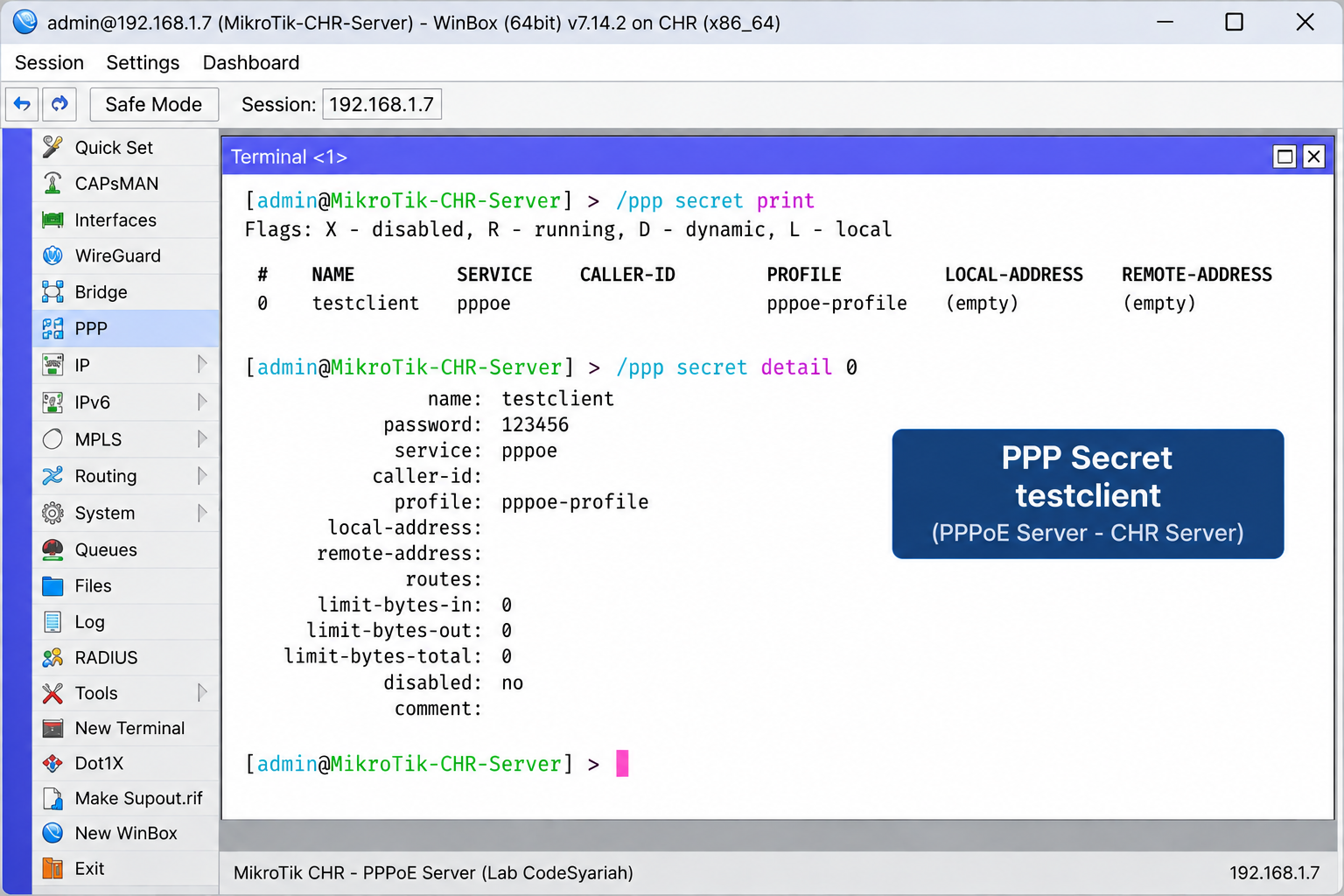This screenshot has height=896, width=1344.
Task: Click the Tools icon
Action: point(52,694)
